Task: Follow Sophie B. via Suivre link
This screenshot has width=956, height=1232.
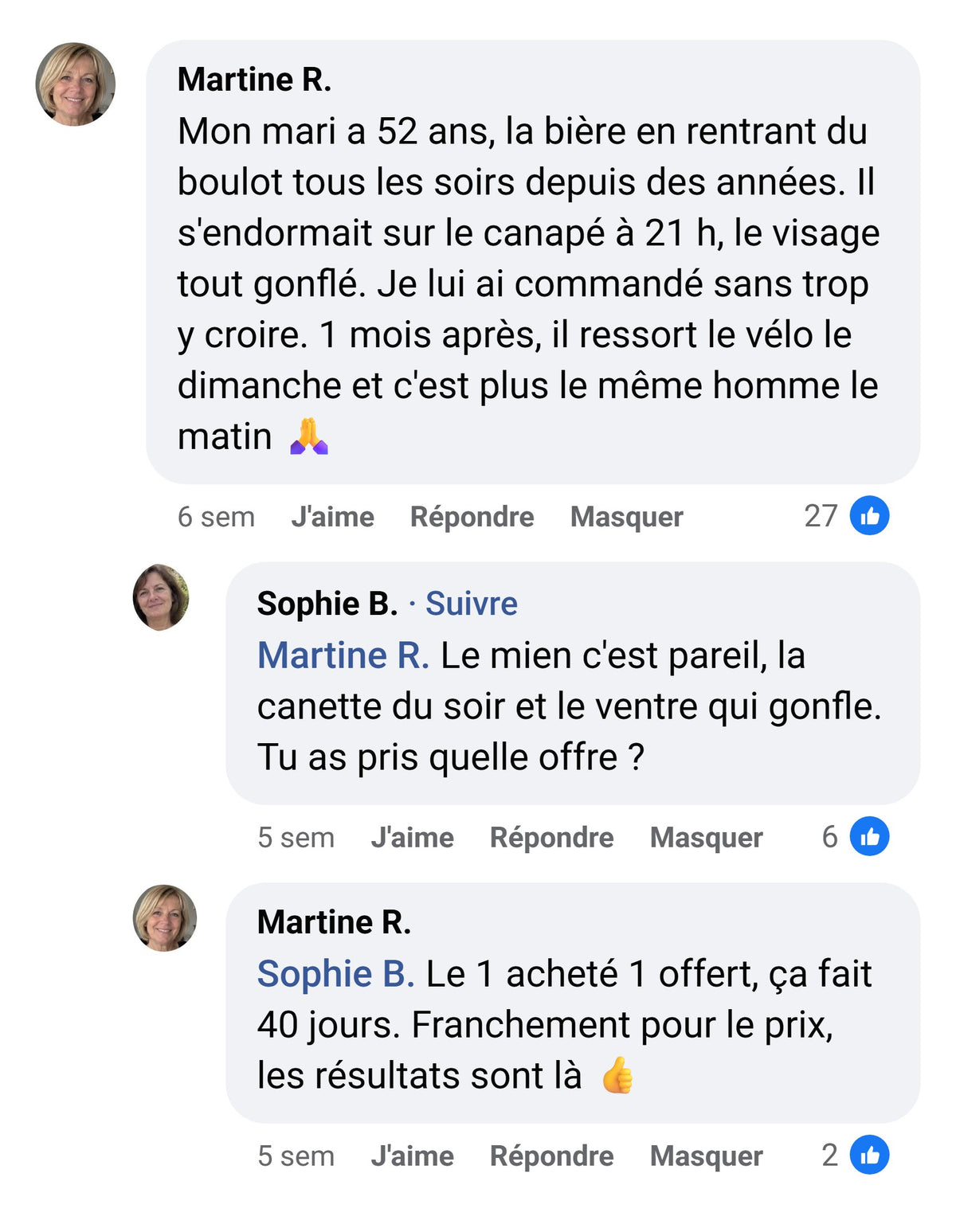Action: (472, 604)
